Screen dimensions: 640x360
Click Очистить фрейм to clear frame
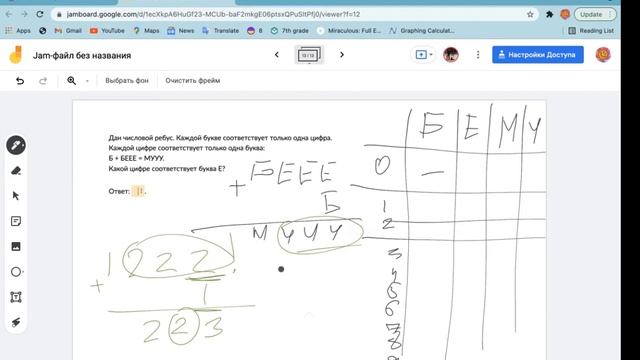[193, 81]
